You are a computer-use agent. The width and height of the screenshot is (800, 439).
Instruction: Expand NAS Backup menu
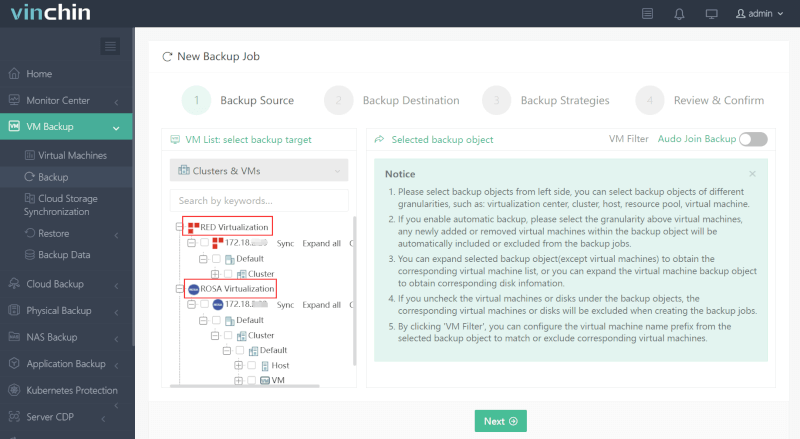(x=66, y=337)
